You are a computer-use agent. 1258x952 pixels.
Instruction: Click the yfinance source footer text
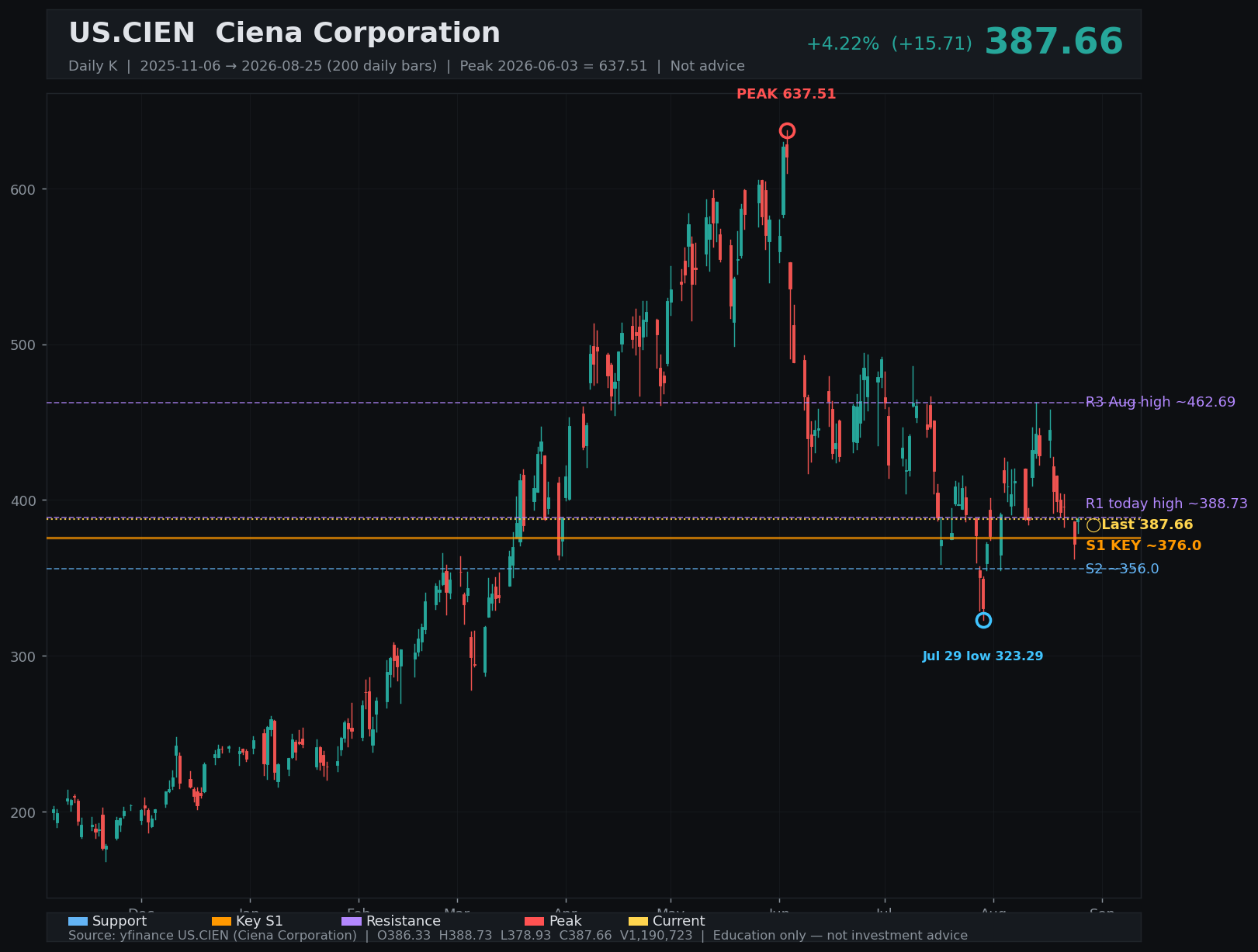[x=213, y=936]
